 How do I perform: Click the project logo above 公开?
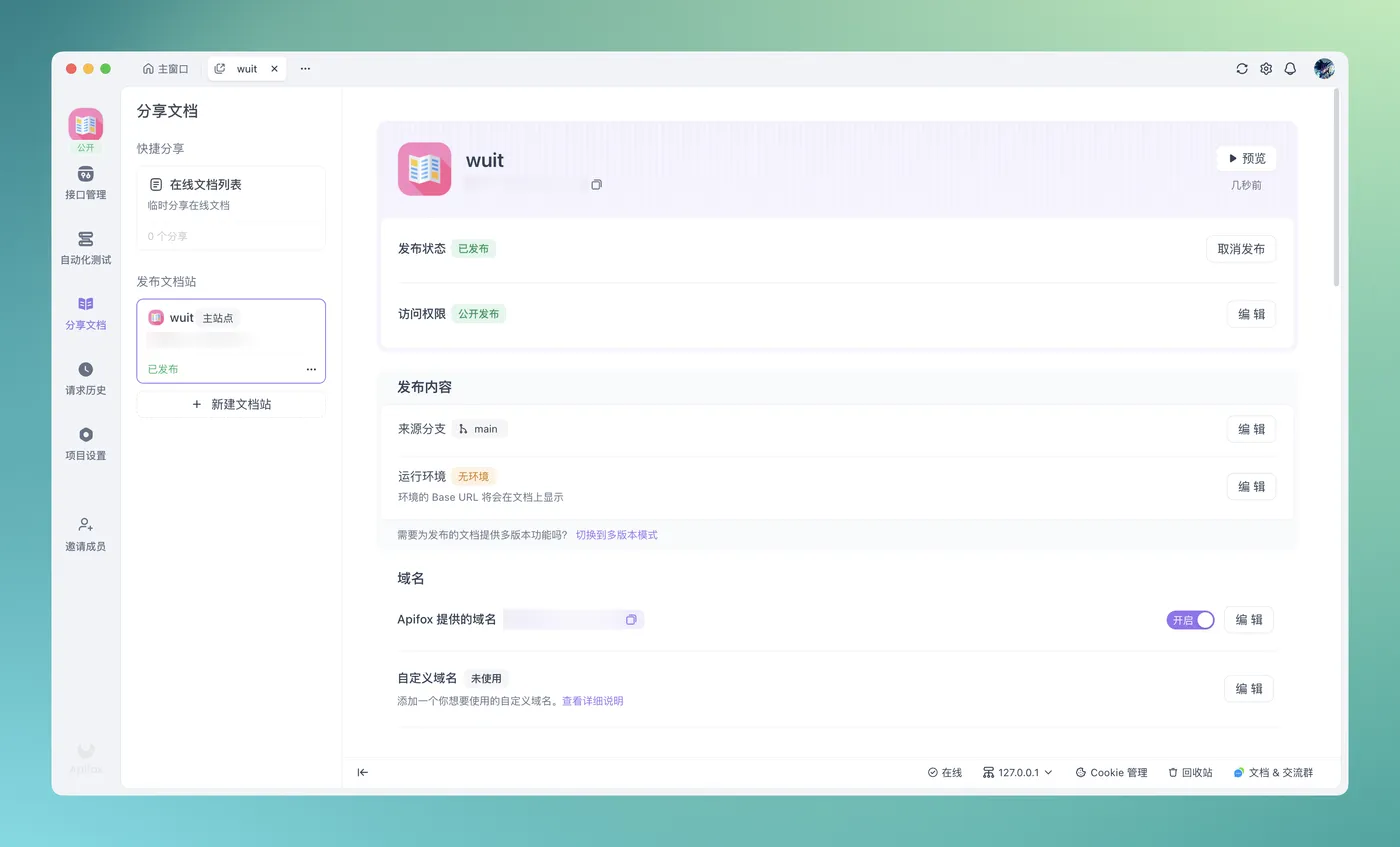tap(85, 125)
